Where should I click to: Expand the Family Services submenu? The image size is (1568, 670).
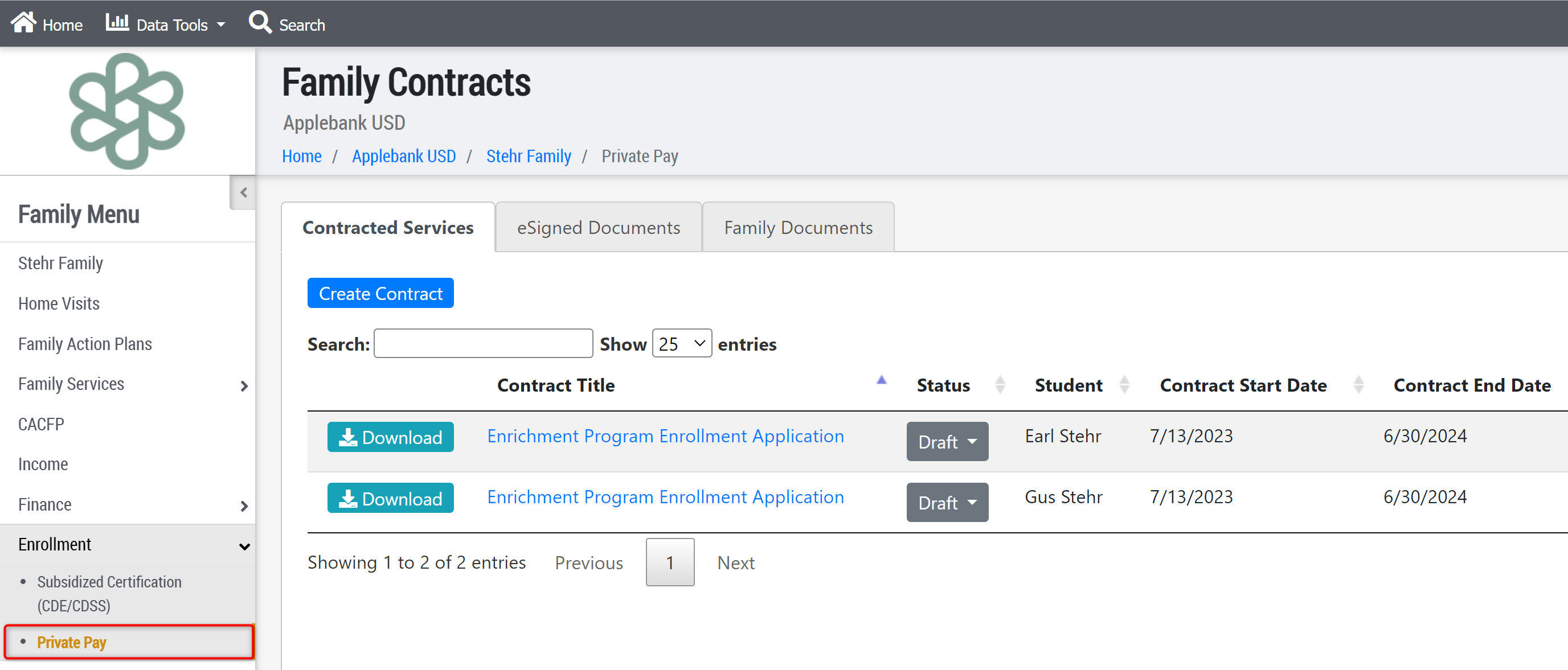pyautogui.click(x=243, y=386)
